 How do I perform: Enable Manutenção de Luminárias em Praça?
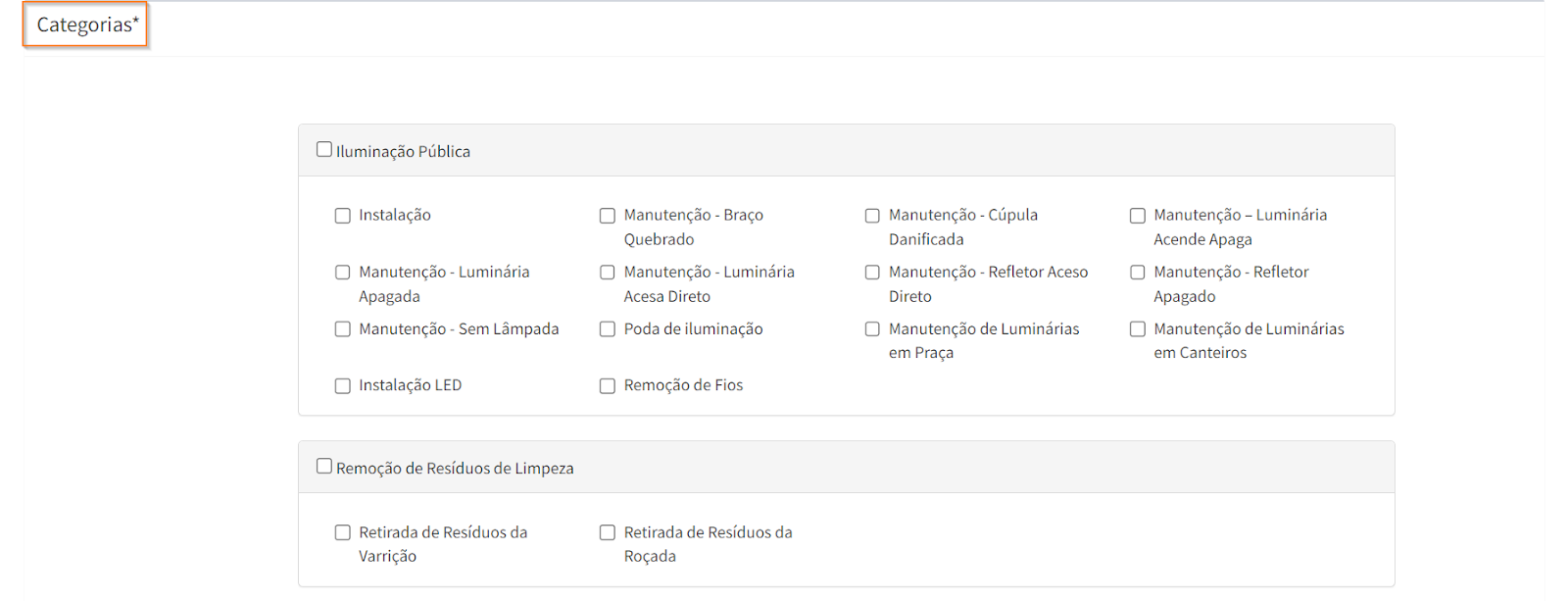(872, 329)
